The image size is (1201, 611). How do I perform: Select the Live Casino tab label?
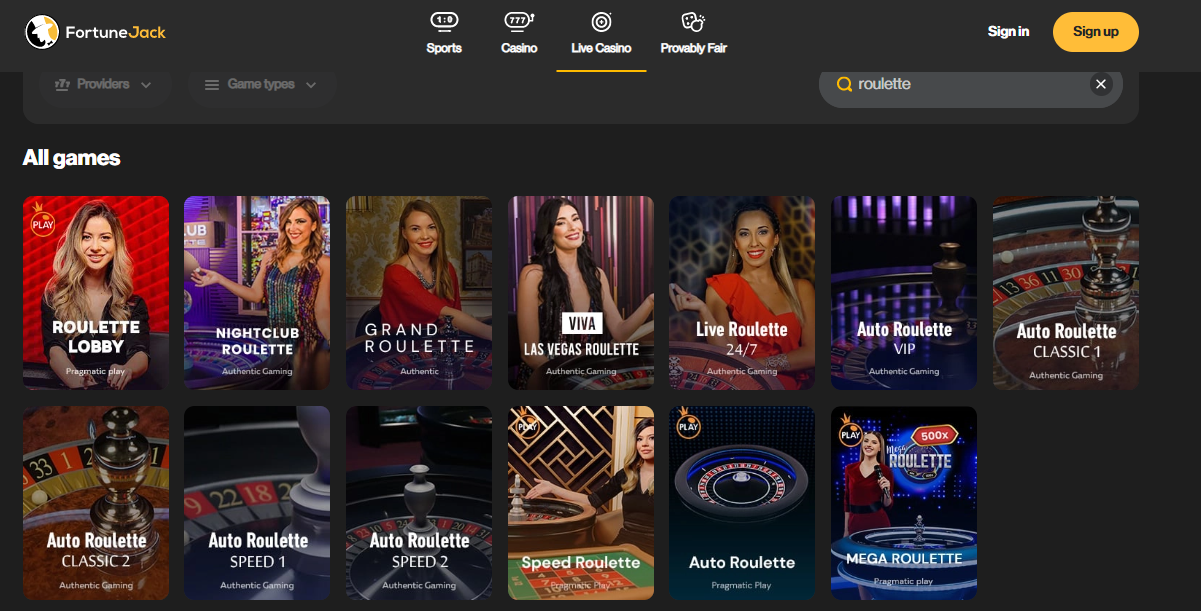[x=601, y=48]
